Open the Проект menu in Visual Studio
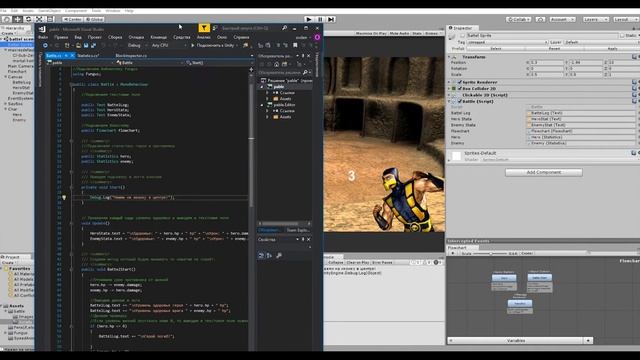 (95, 37)
